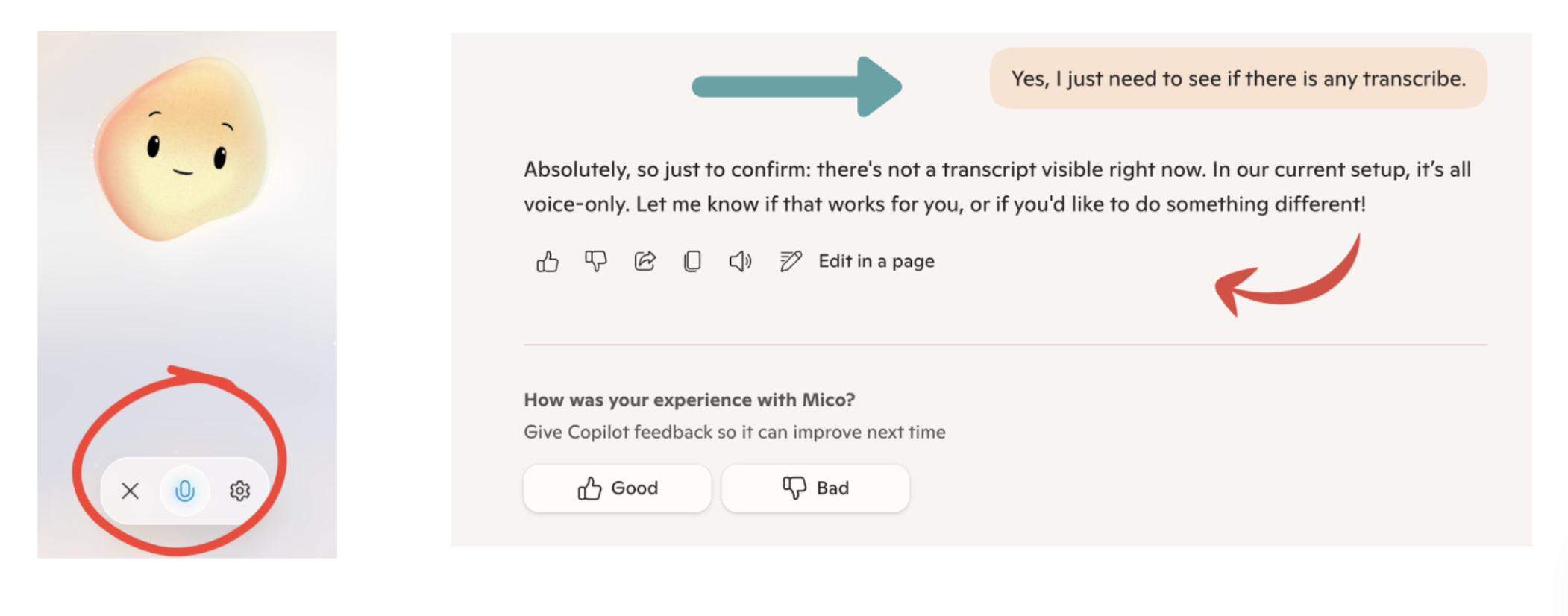This screenshot has height=616, width=1568.
Task: Rate the Mico experience as Bad
Action: click(816, 488)
